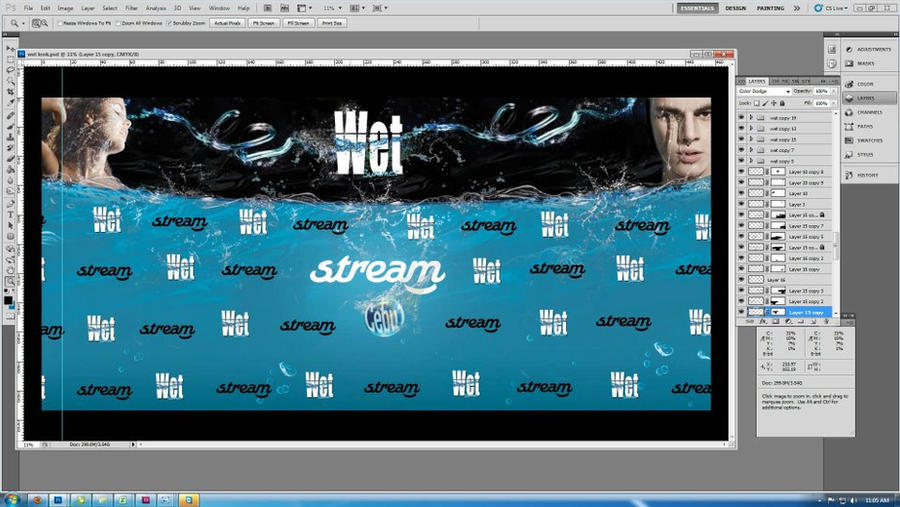Select the Clone Stamp tool
Screen dimensions: 900x507
click(x=10, y=137)
